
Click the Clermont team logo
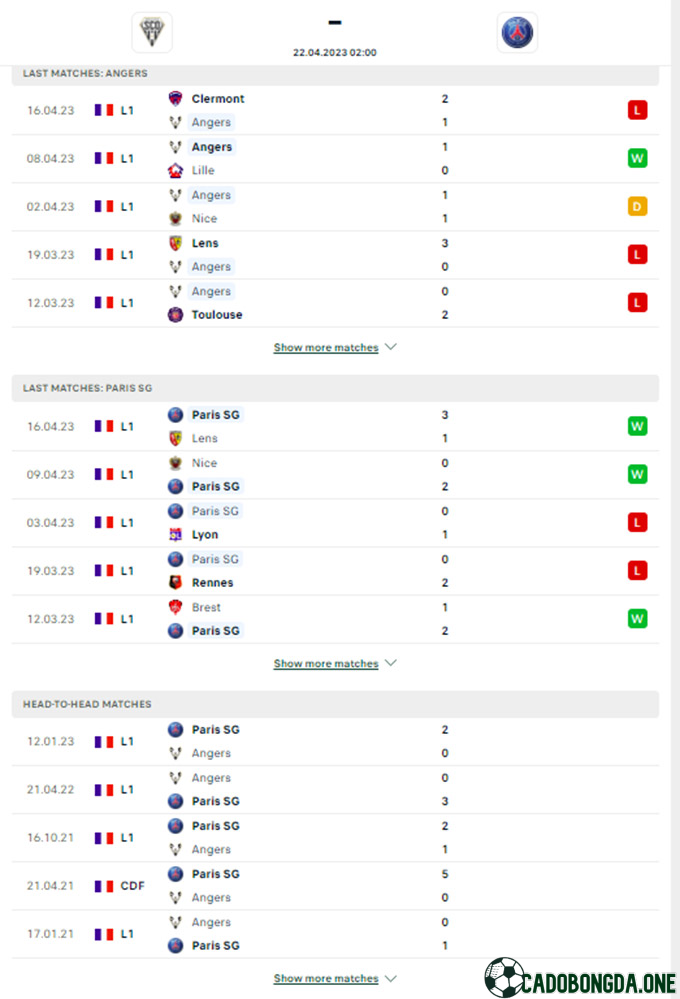[x=175, y=99]
